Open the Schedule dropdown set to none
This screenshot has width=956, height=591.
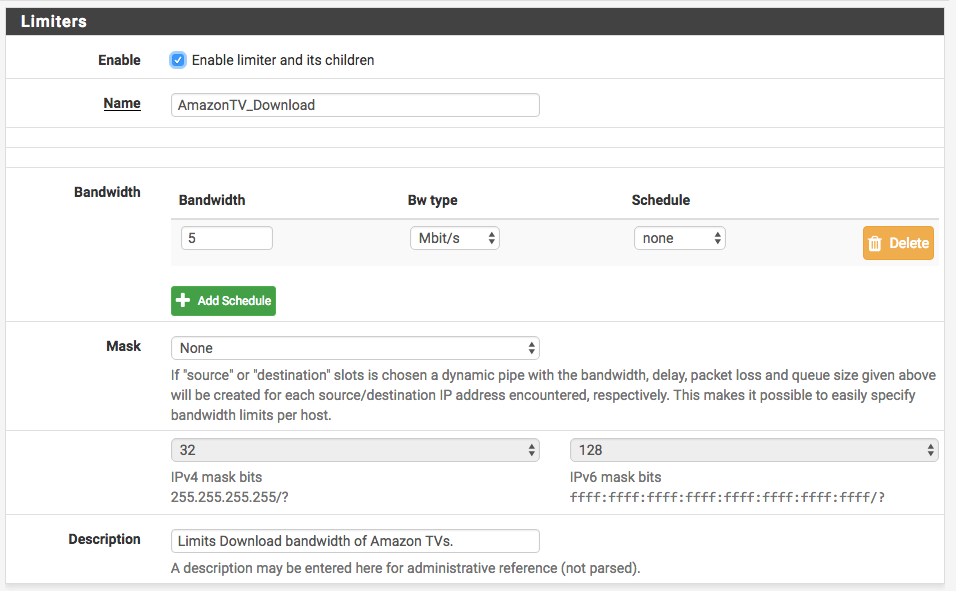[679, 238]
